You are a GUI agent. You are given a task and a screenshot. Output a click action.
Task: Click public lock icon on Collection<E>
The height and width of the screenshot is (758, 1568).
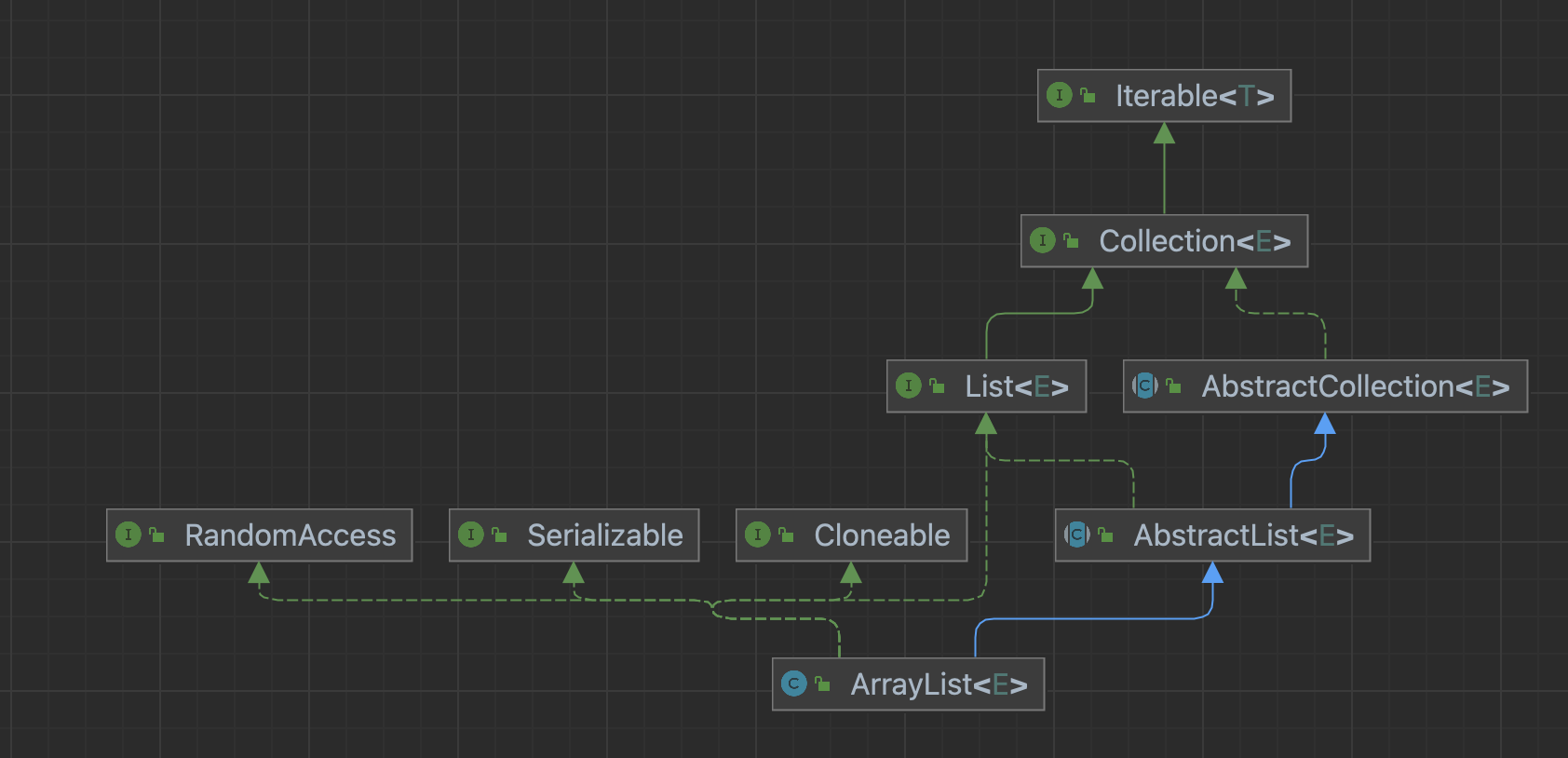[x=1071, y=240]
